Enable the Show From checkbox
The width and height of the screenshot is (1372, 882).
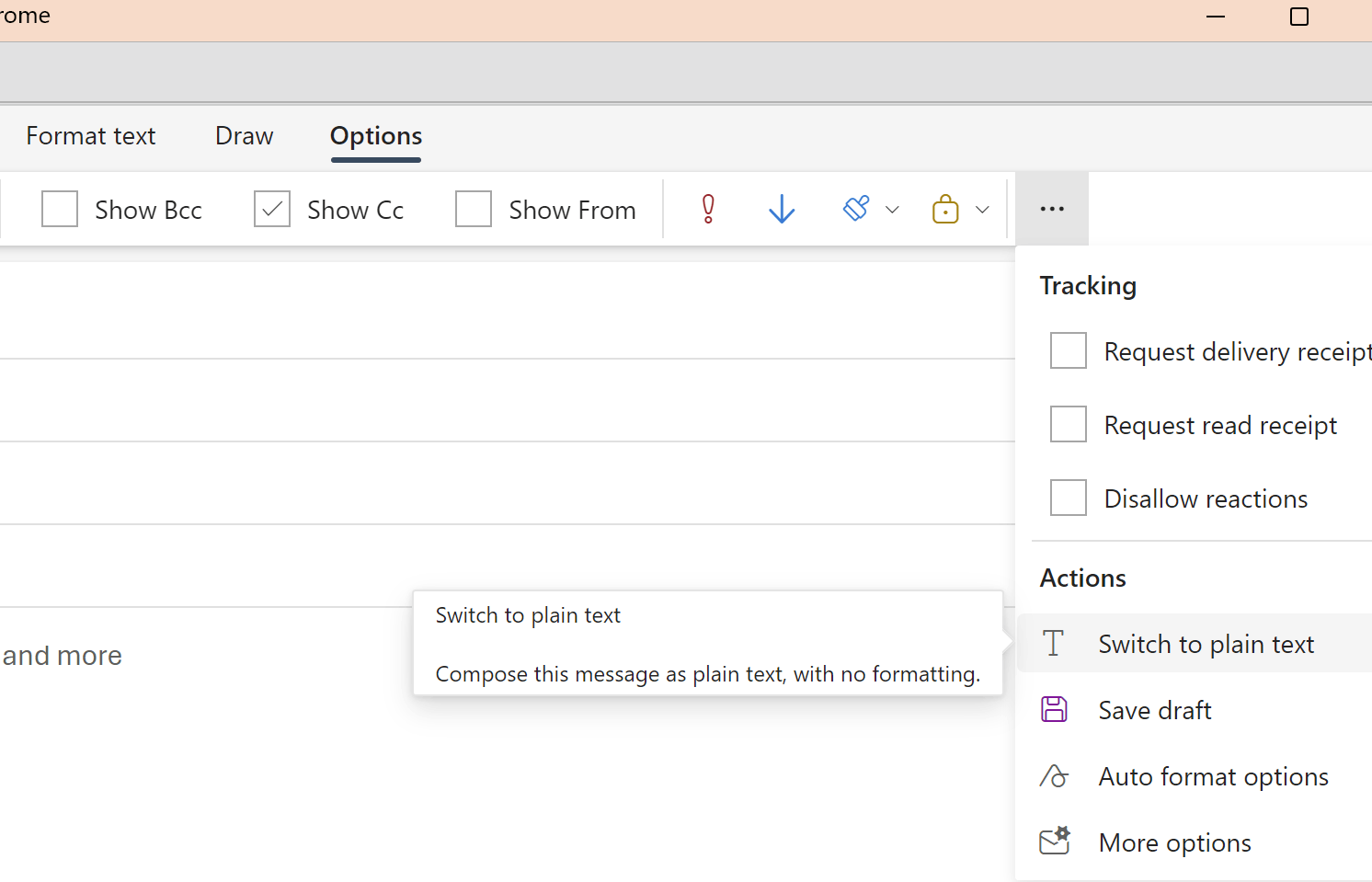[x=473, y=209]
